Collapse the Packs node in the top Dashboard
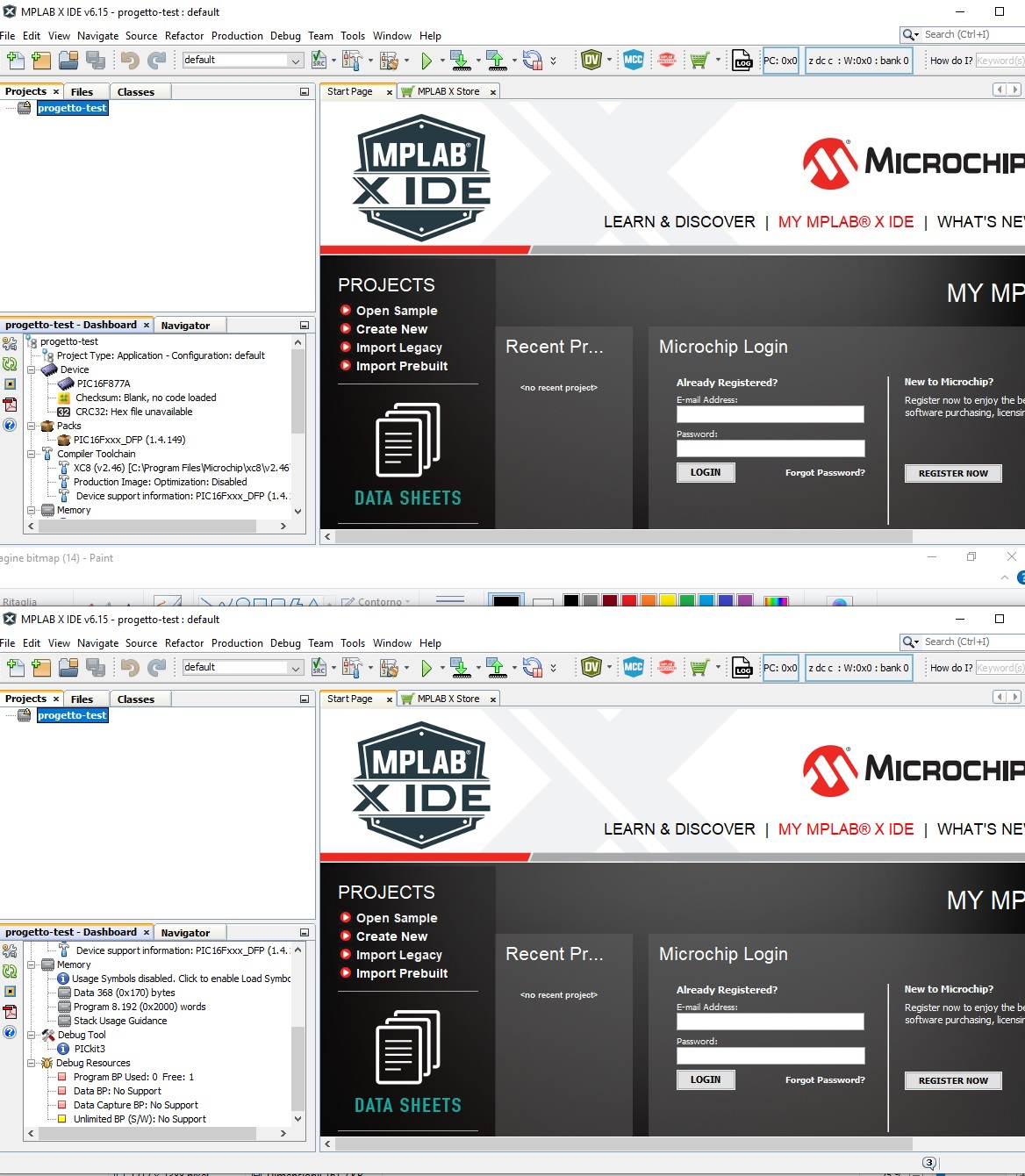This screenshot has height=1176, width=1025. tap(32, 426)
